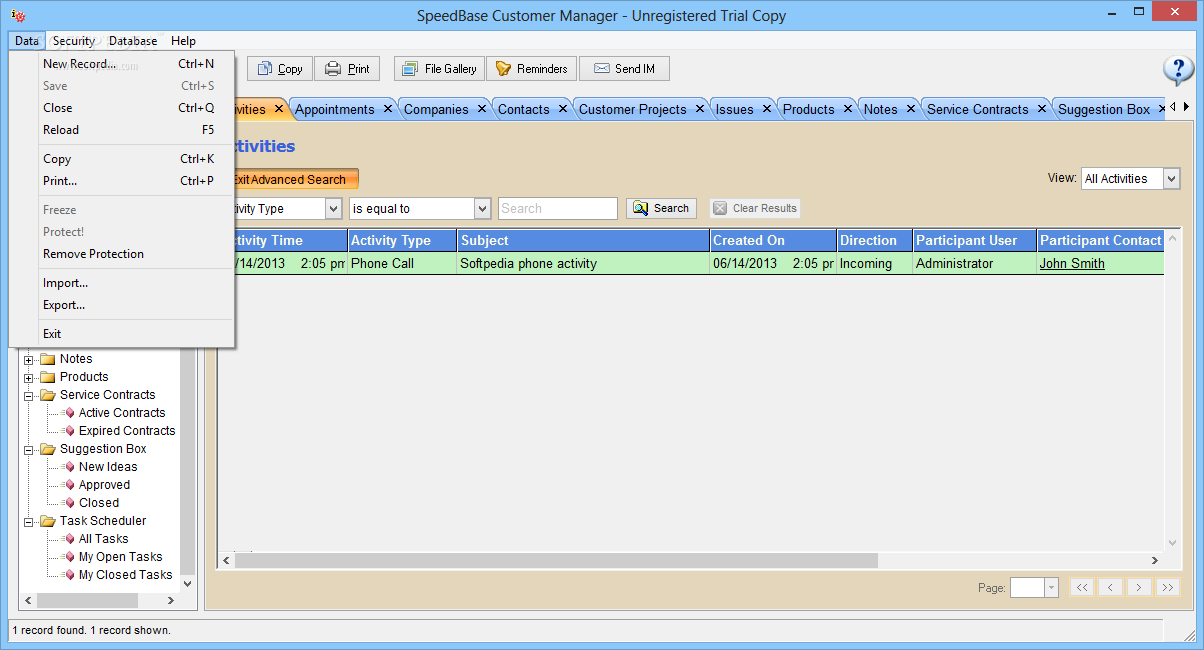The height and width of the screenshot is (650, 1204).
Task: Switch to the Appointments tab
Action: click(x=335, y=110)
